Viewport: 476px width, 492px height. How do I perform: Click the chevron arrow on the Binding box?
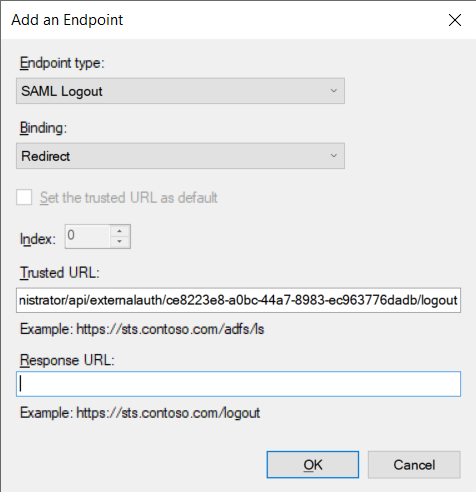pyautogui.click(x=333, y=156)
